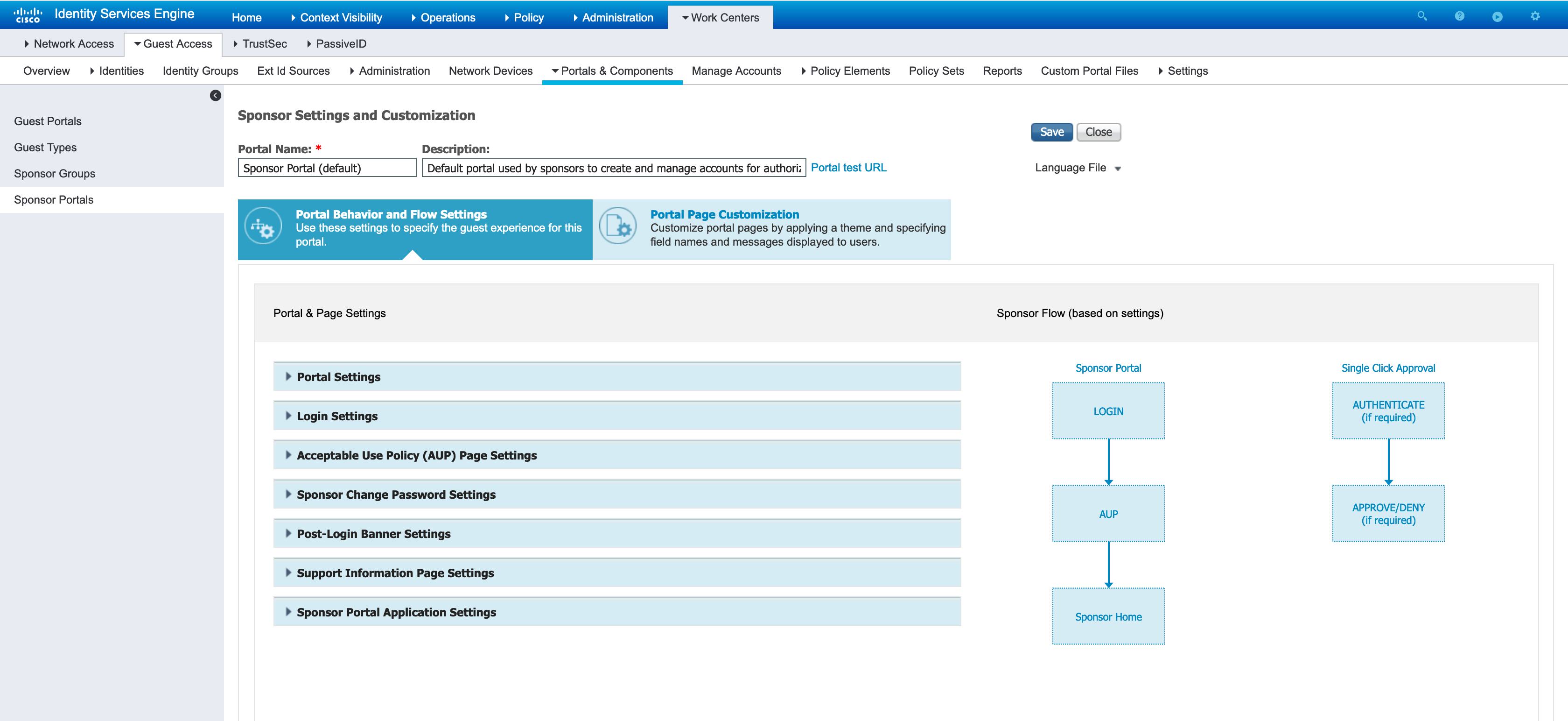Go to Custom Portal Files tab
Image resolution: width=1568 pixels, height=721 pixels.
click(1090, 71)
